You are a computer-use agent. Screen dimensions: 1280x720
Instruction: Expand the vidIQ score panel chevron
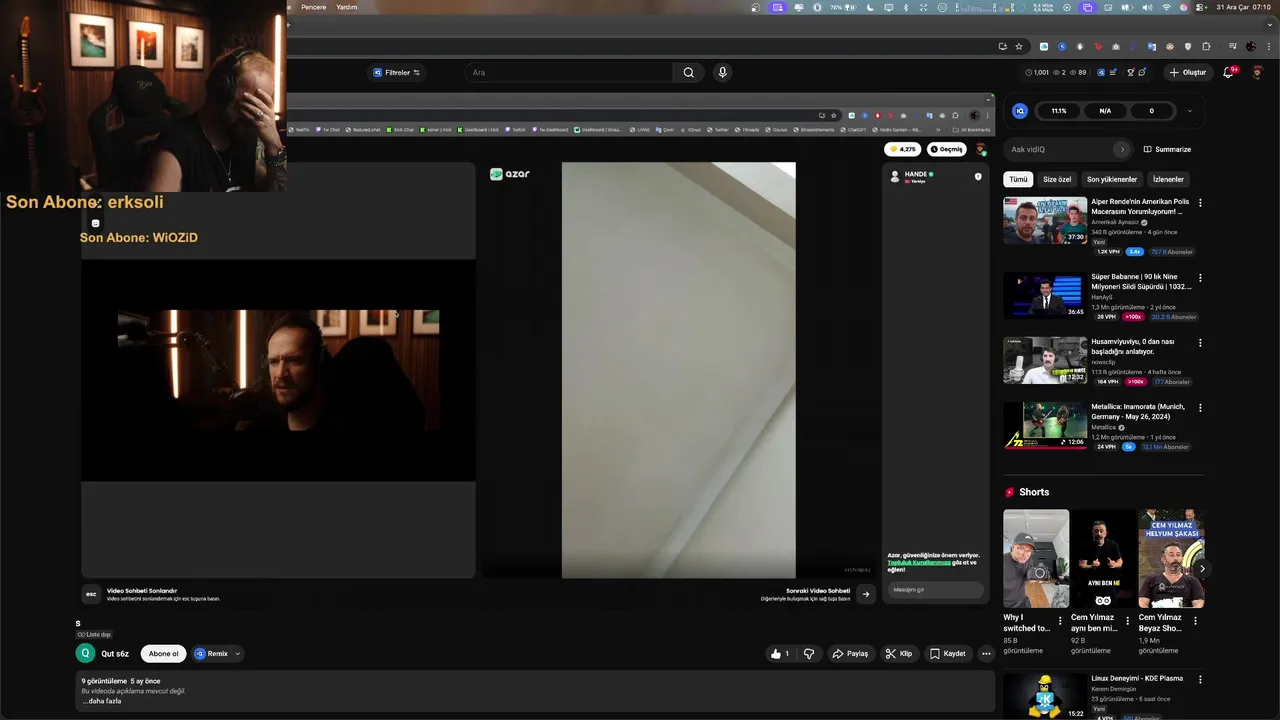point(1189,111)
